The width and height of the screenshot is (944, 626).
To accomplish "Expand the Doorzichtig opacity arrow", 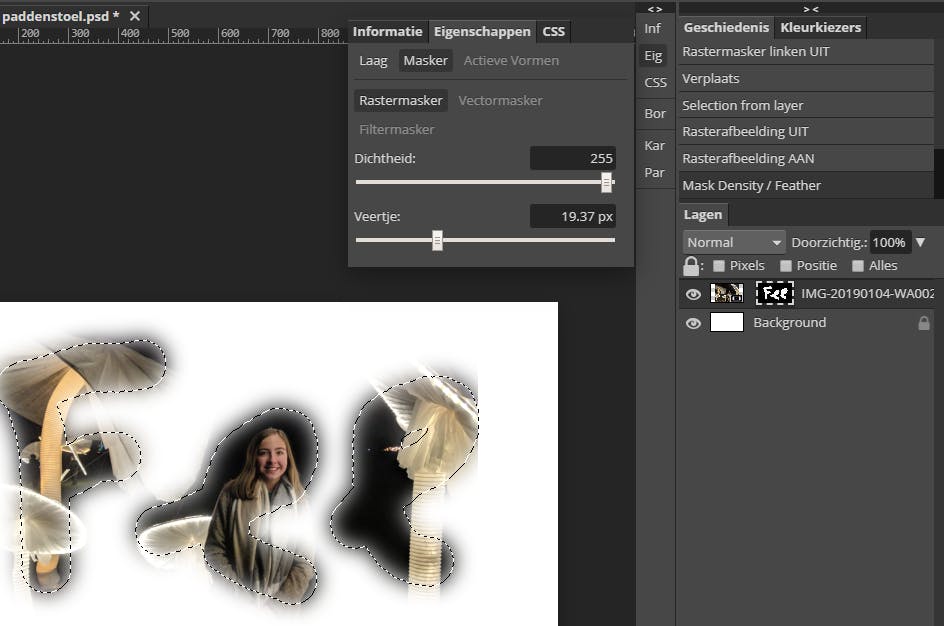I will (920, 242).
